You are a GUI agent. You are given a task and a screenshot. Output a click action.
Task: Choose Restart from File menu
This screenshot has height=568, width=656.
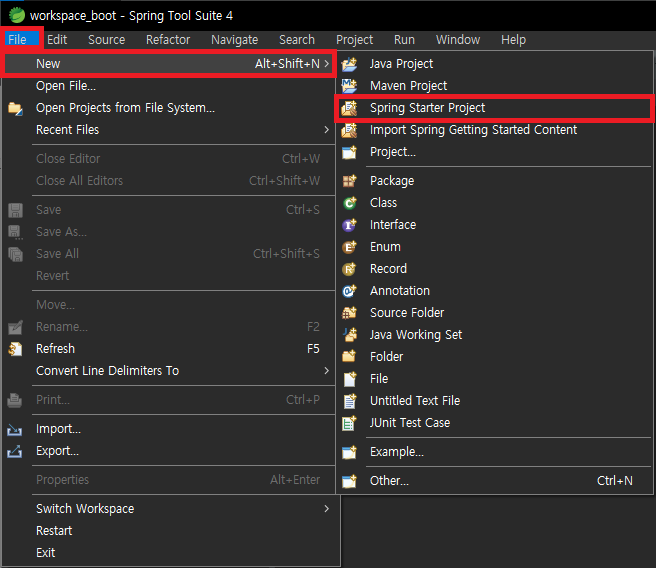tap(169, 531)
